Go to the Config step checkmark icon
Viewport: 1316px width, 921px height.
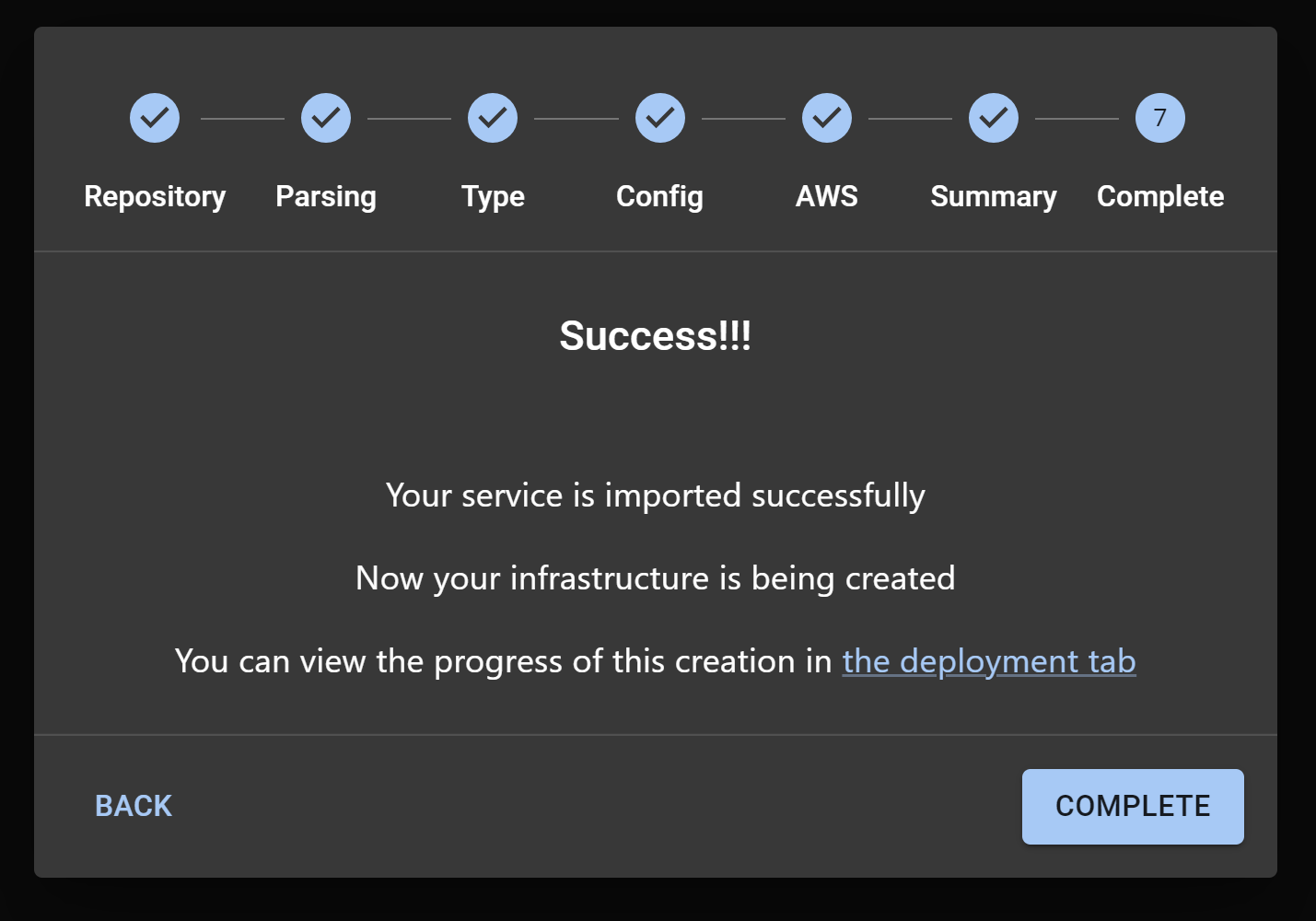[x=660, y=118]
